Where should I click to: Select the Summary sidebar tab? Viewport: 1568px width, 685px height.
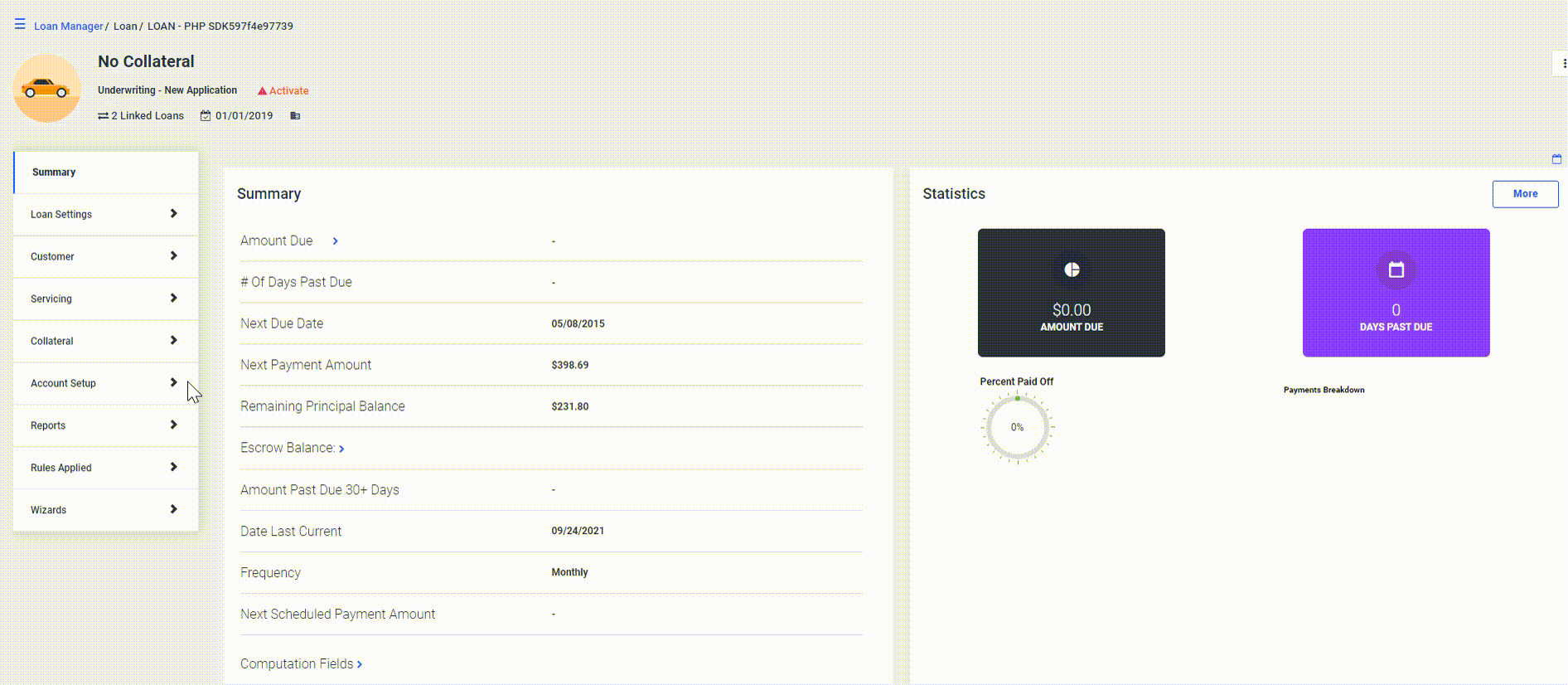click(106, 172)
